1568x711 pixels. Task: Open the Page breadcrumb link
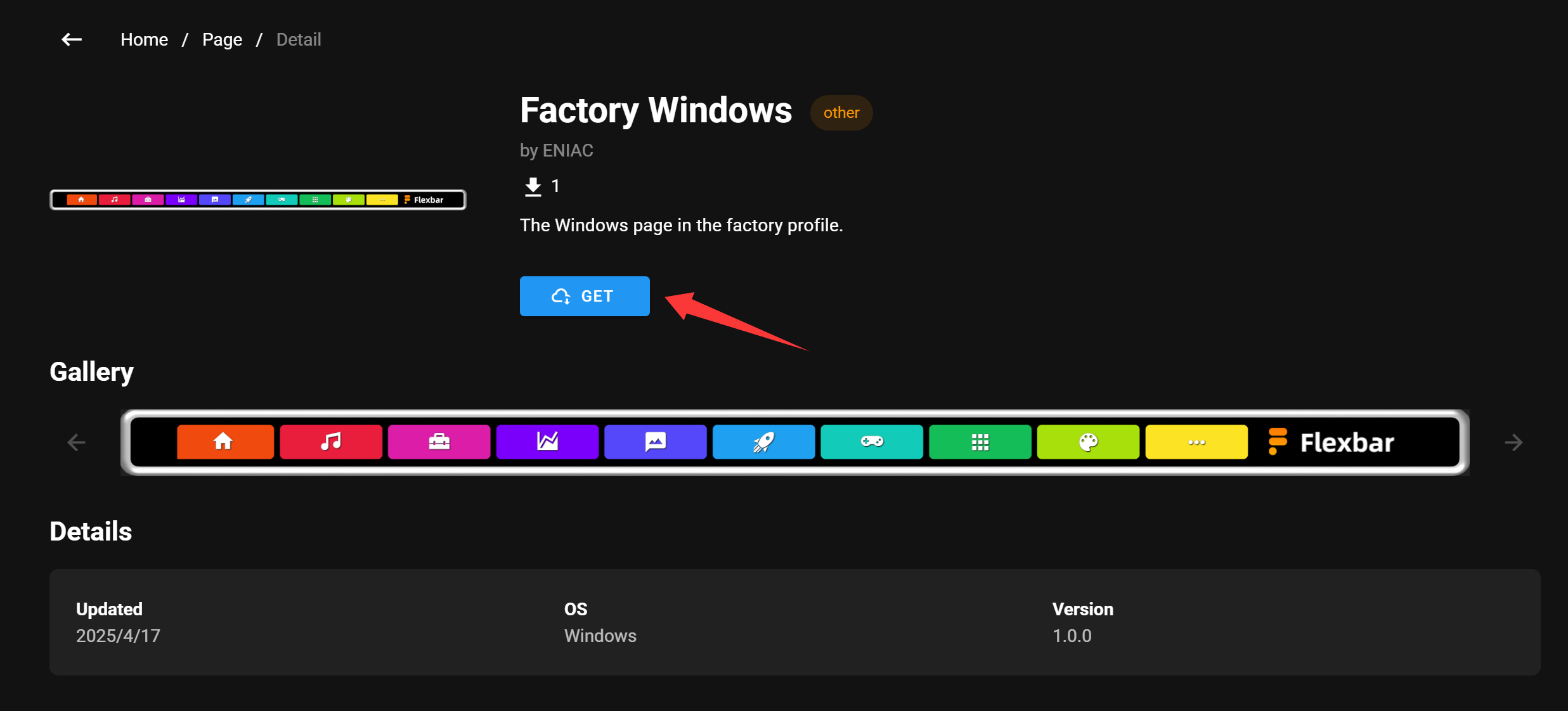tap(222, 39)
